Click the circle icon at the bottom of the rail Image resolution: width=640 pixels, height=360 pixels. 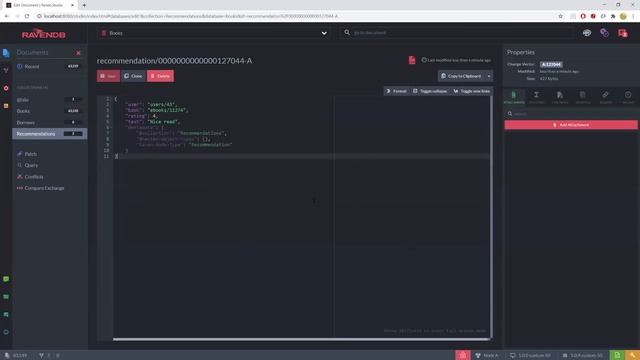(x=6, y=332)
